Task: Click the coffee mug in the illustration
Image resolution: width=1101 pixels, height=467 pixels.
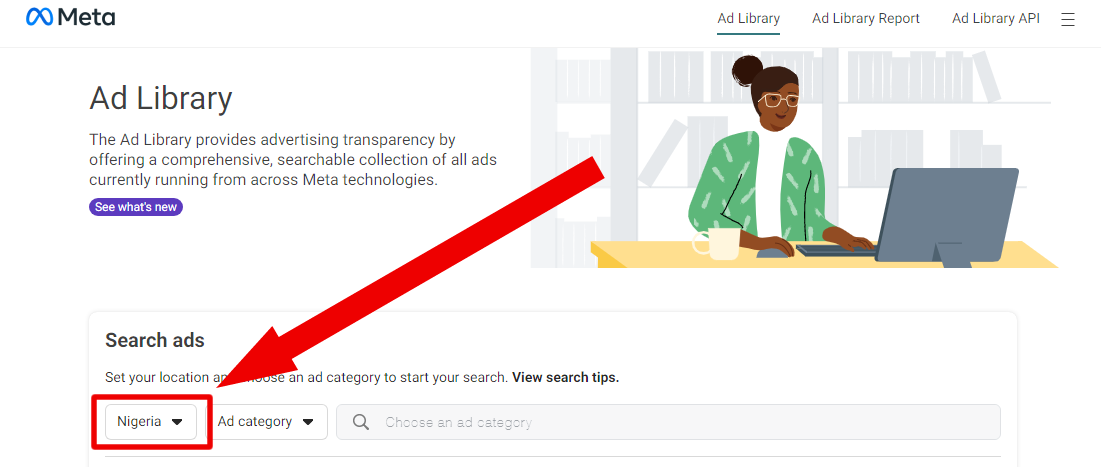Action: (x=716, y=243)
